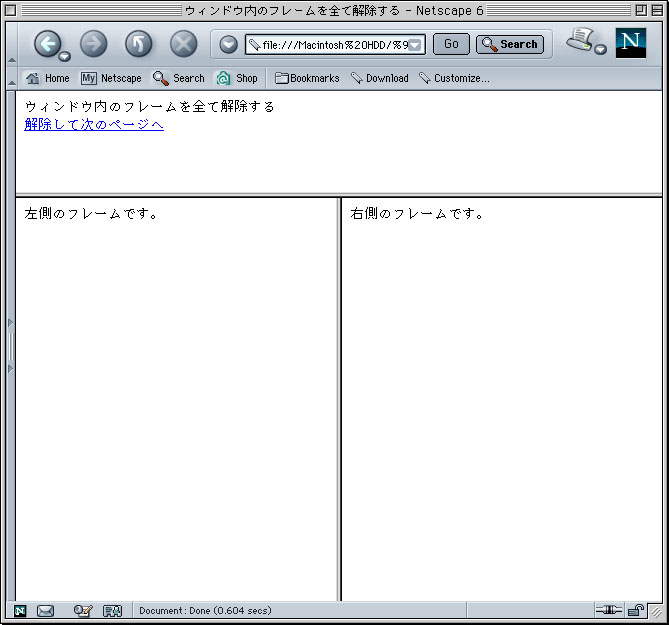Click the Print icon

[x=580, y=39]
